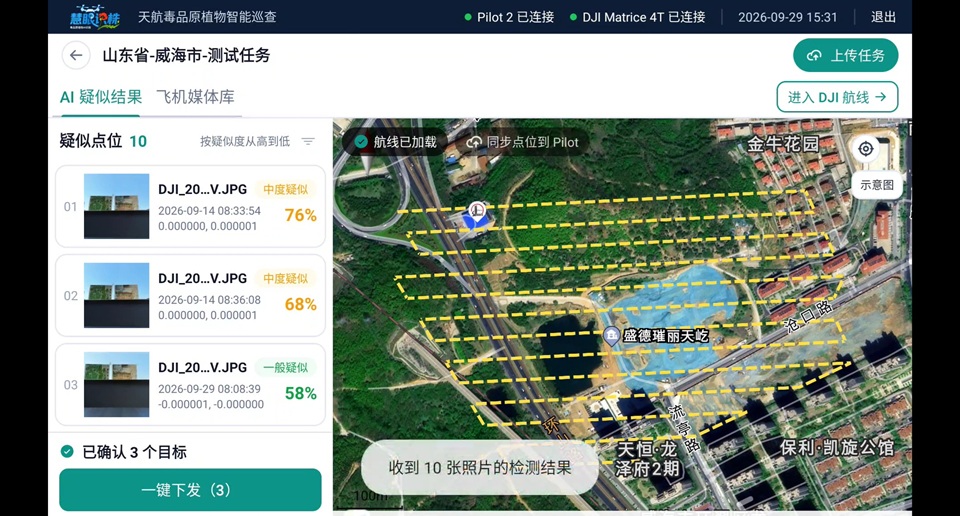Click the 中度疑似 tag on result 01
The height and width of the screenshot is (516, 960).
click(285, 189)
